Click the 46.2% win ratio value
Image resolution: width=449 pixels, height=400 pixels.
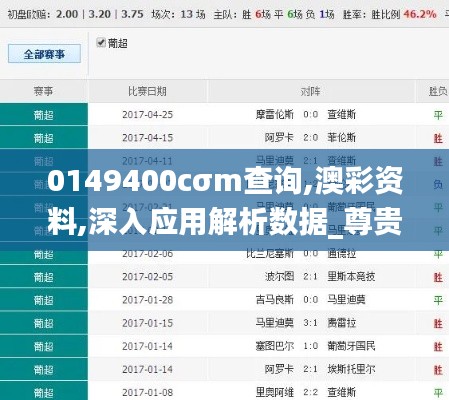point(420,14)
